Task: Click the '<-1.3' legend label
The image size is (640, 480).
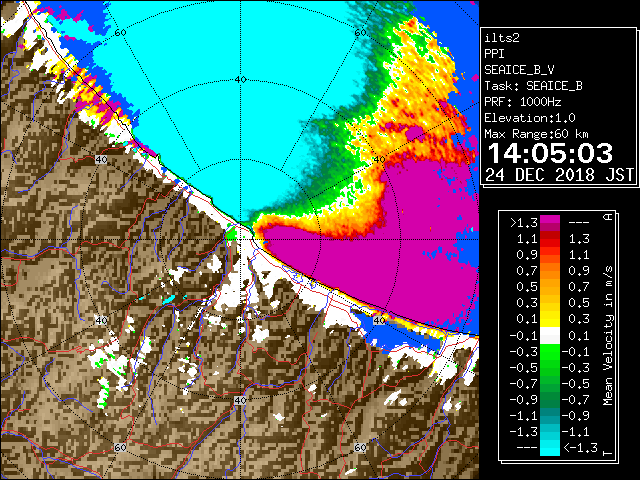Action: pyautogui.click(x=580, y=448)
